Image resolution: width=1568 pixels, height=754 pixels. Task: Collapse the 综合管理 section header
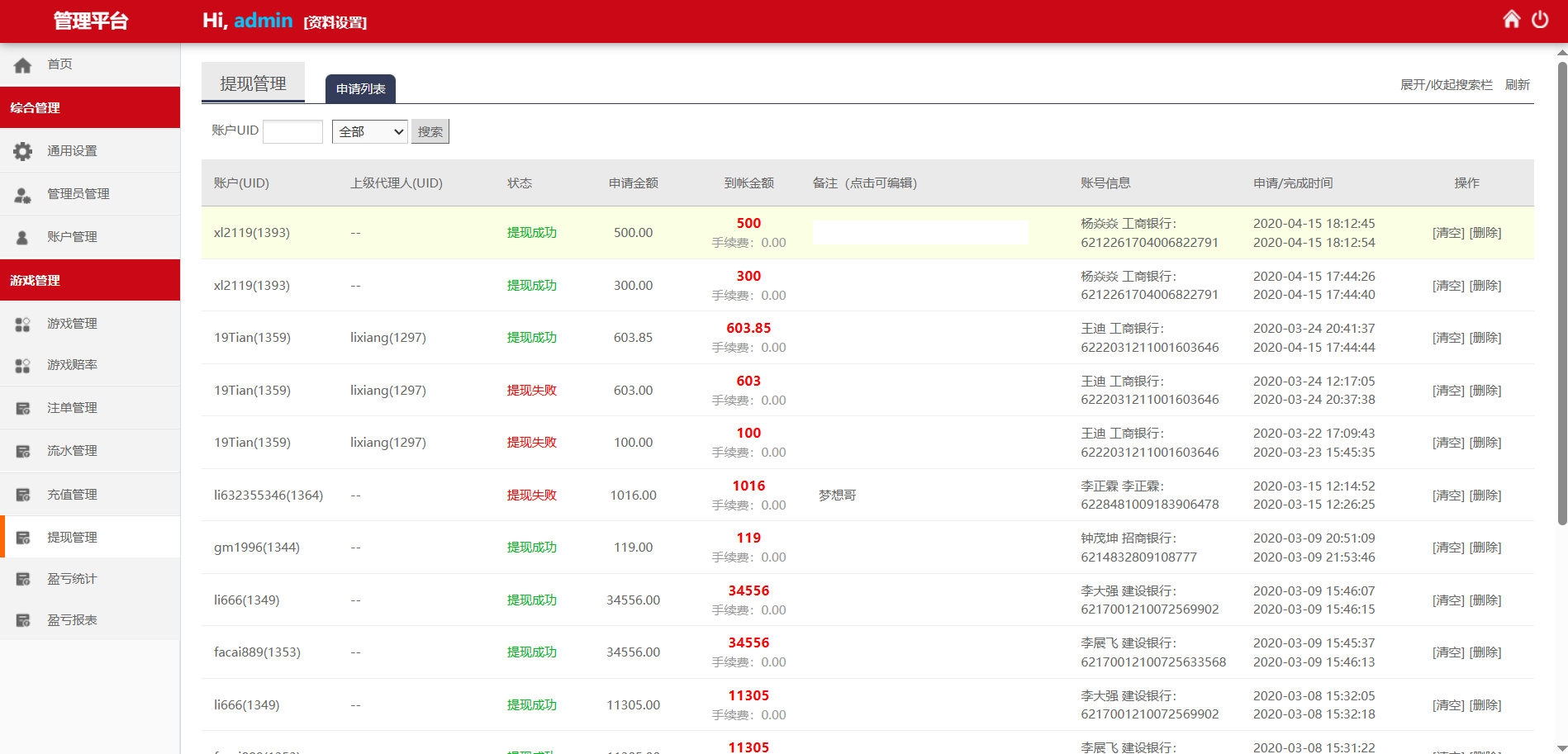90,107
